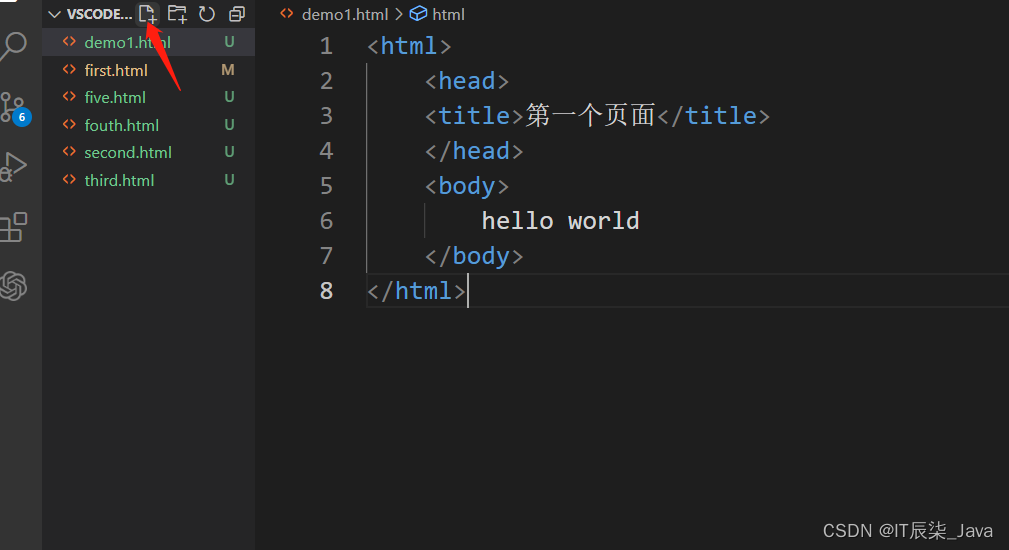Viewport: 1009px width, 550px height.
Task: Open the Extensions view
Action: (14, 227)
